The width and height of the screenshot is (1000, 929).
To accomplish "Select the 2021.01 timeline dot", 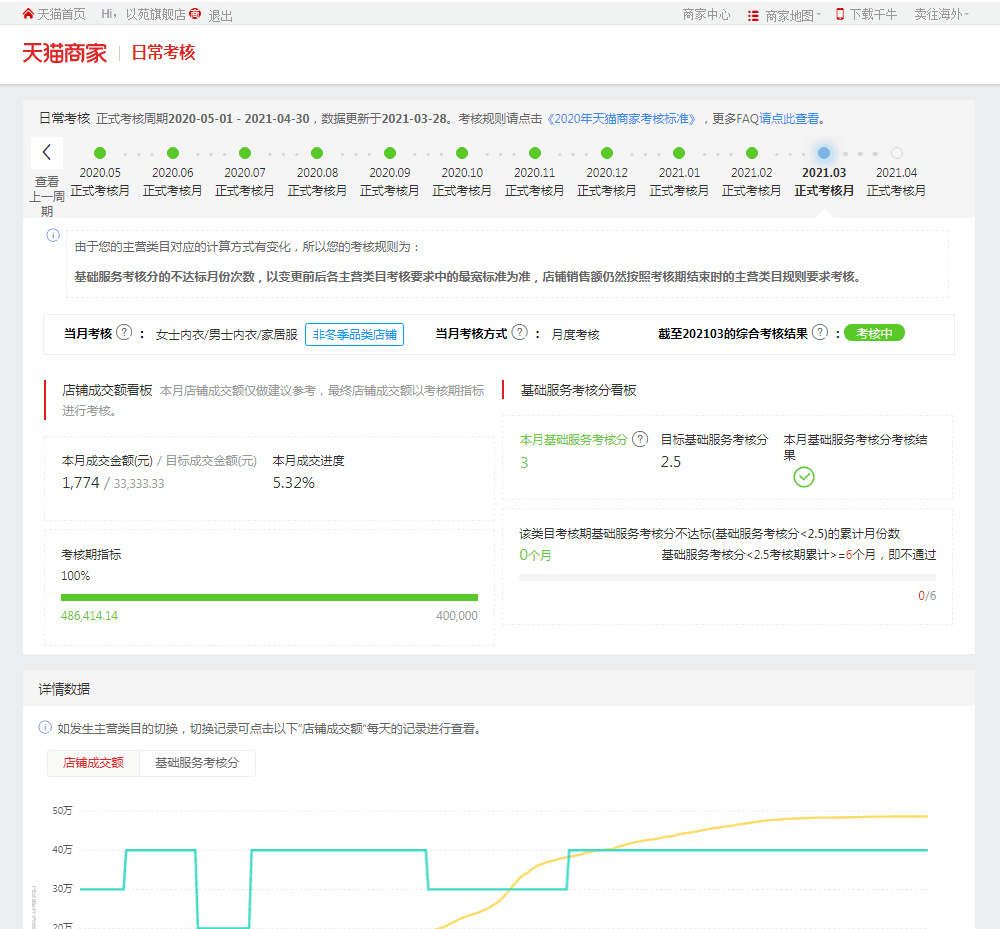I will coord(679,153).
